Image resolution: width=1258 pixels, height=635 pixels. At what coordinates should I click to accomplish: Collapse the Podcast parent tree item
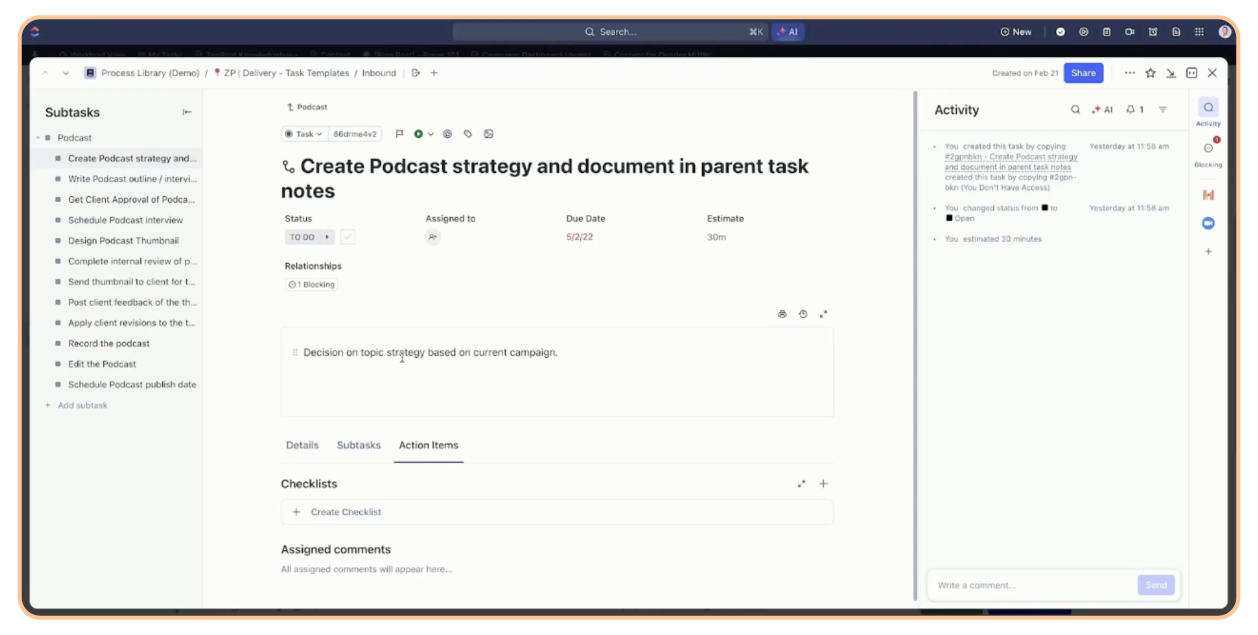[x=38, y=138]
